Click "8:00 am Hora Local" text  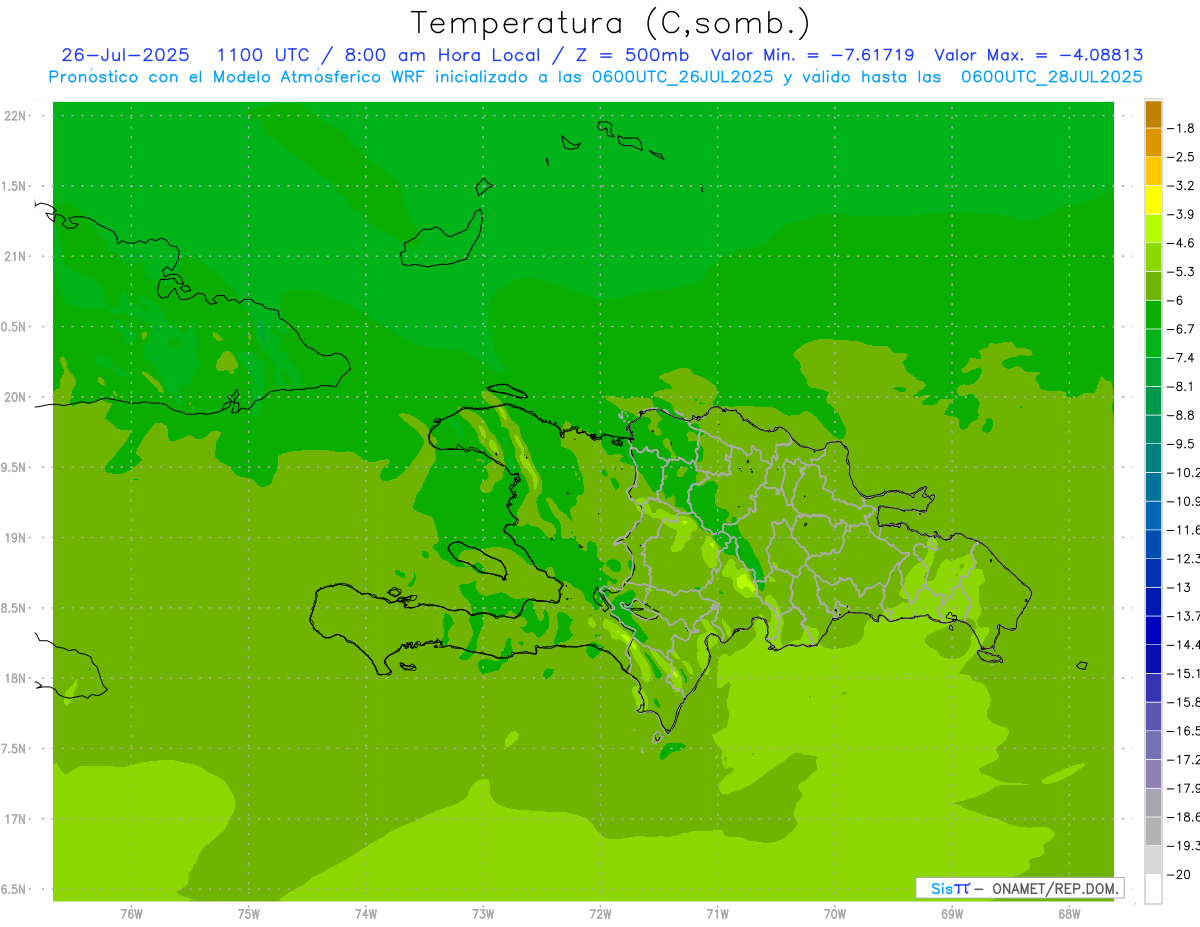pos(441,56)
